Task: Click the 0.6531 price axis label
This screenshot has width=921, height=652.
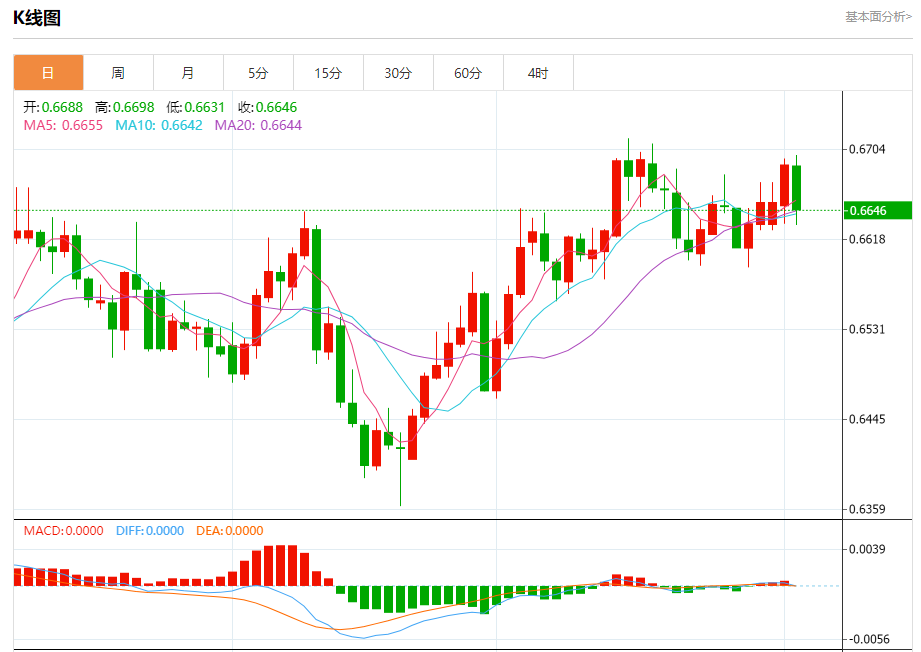Action: [867, 329]
